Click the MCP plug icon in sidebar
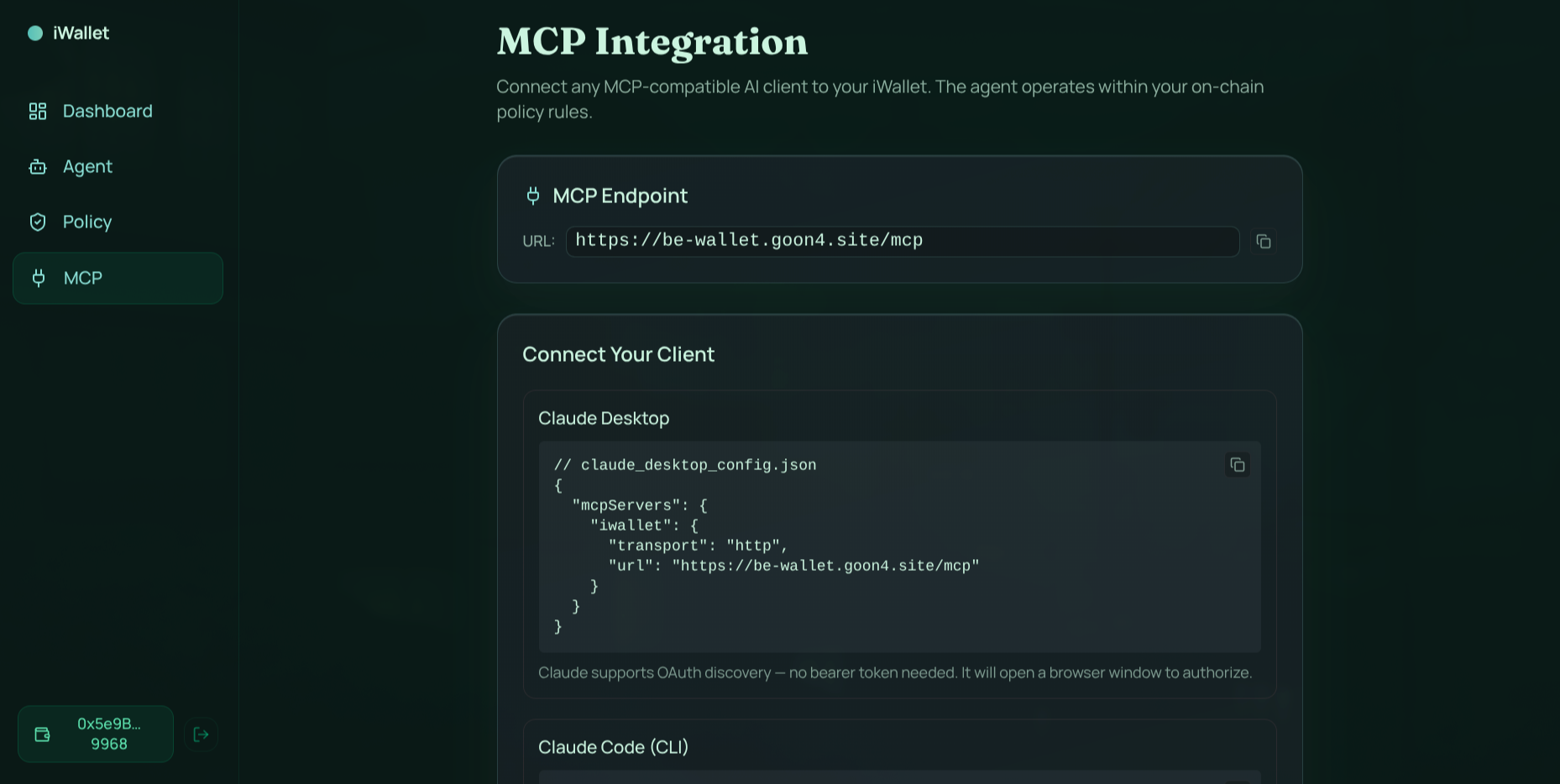Image resolution: width=1560 pixels, height=784 pixels. pos(39,278)
